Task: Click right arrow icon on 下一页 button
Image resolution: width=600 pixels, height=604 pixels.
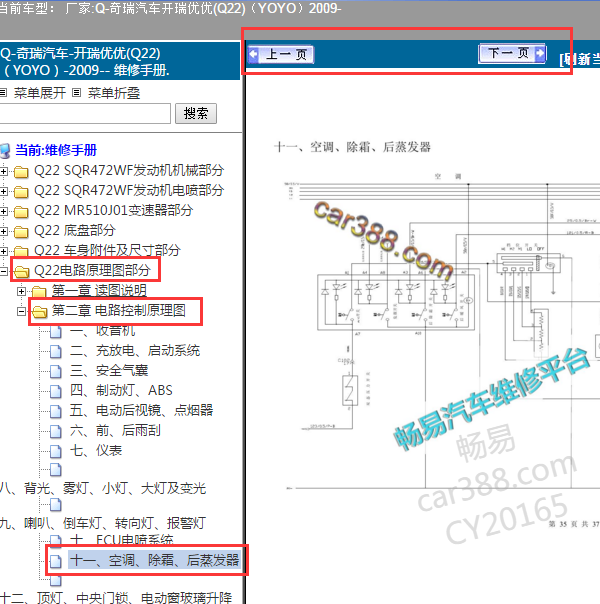Action: [x=540, y=53]
